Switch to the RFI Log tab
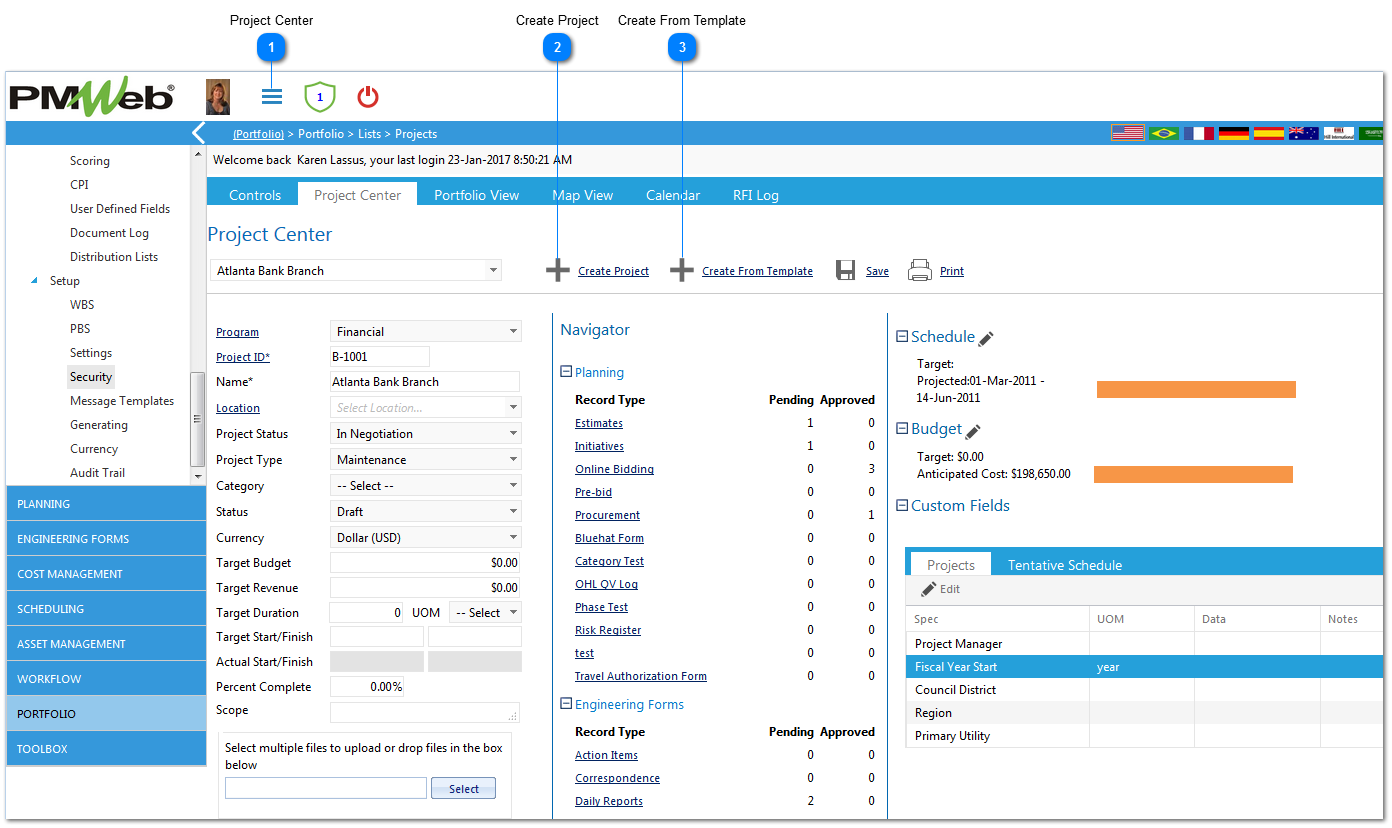The image size is (1392, 828). coord(756,195)
